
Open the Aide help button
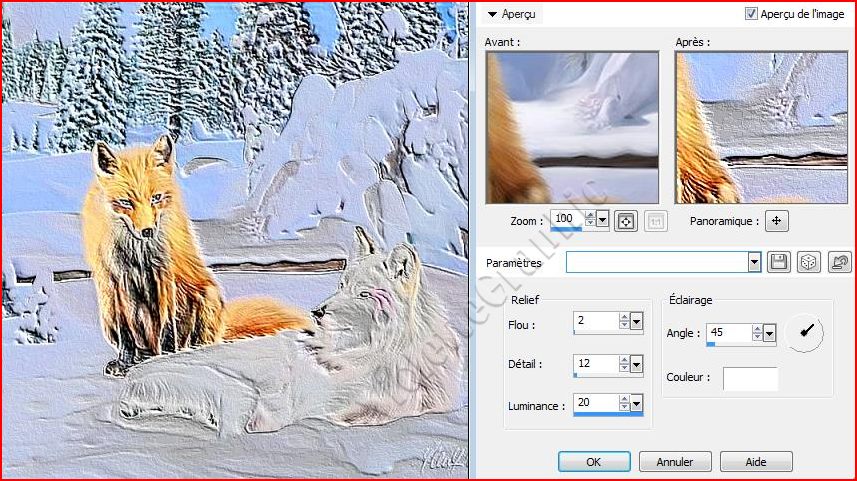756,462
